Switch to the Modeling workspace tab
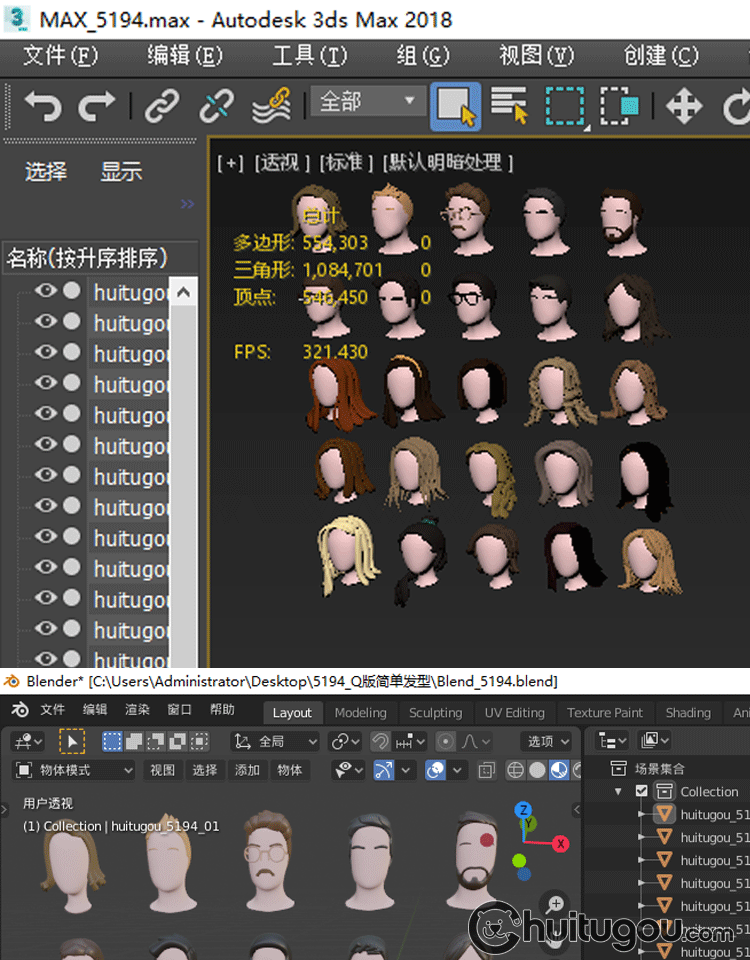 [x=361, y=713]
